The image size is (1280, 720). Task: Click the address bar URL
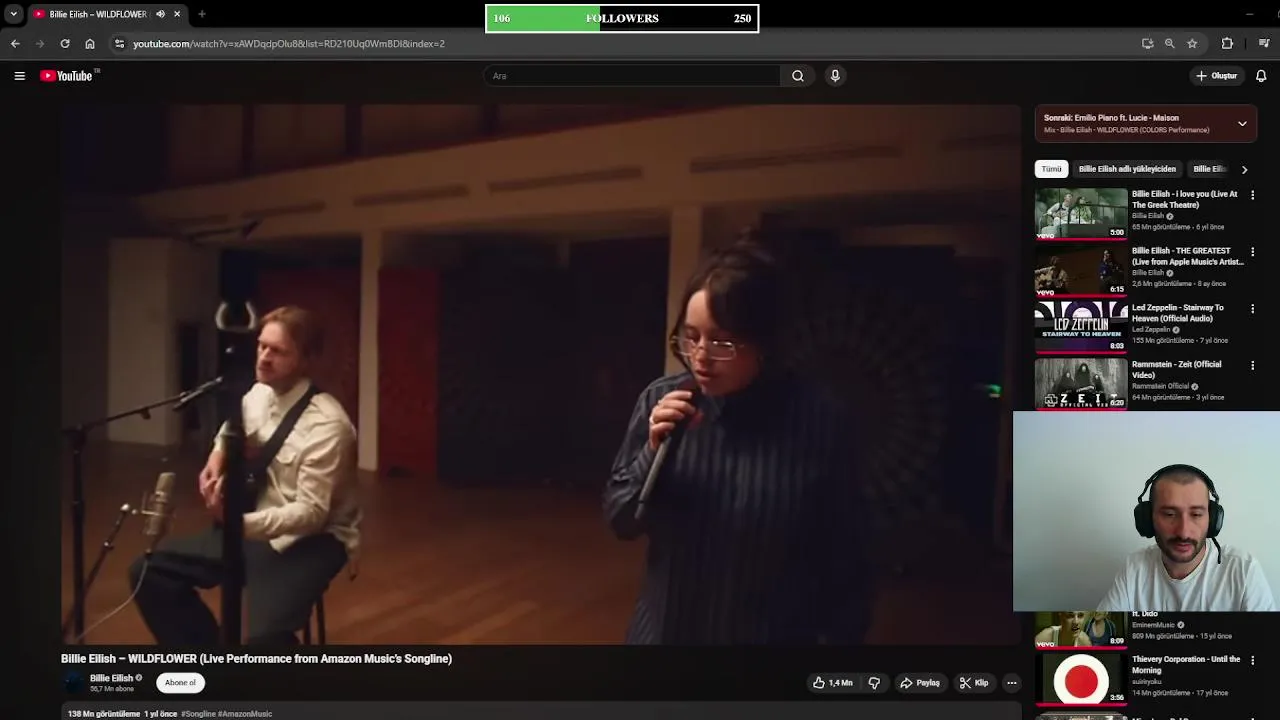[289, 44]
